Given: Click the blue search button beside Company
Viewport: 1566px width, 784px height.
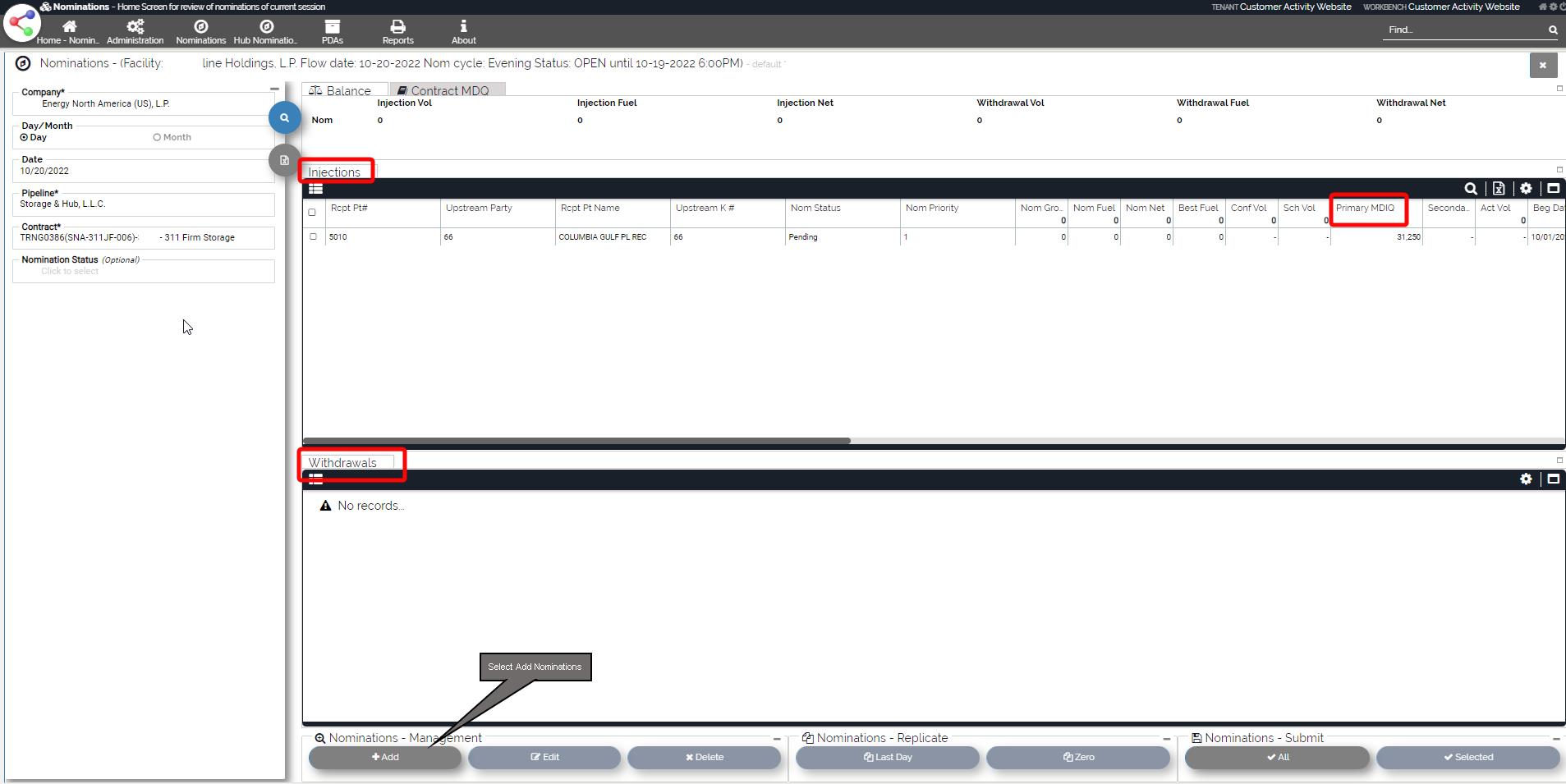Looking at the screenshot, I should [x=284, y=118].
